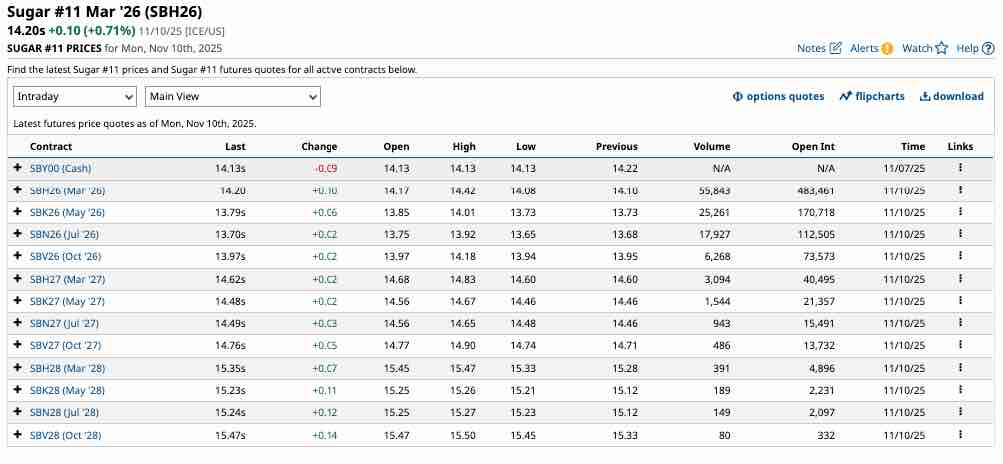Viewport: 1003px width, 464px height.
Task: Open the Main View dropdown
Action: [233, 96]
